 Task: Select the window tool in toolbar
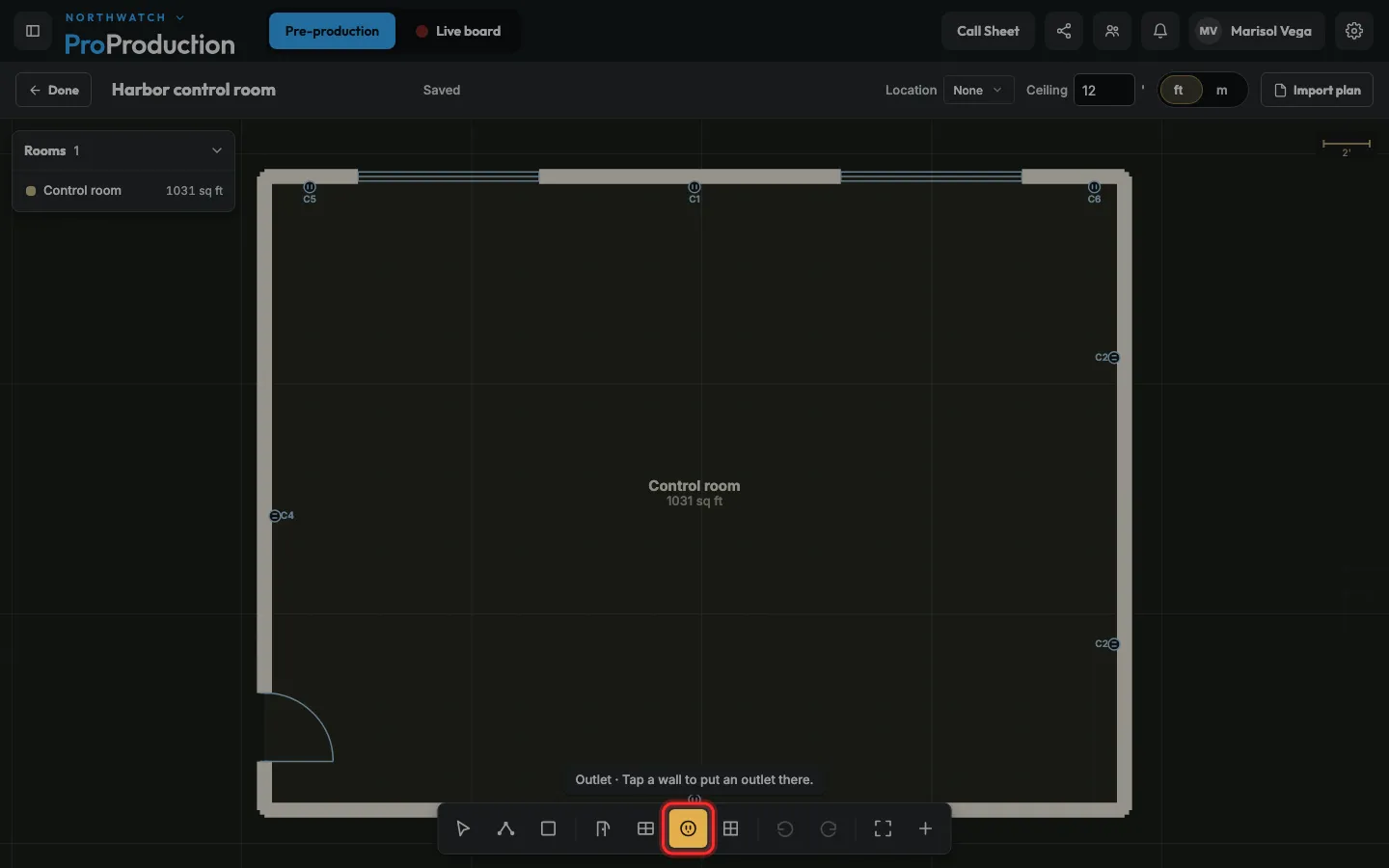645,828
